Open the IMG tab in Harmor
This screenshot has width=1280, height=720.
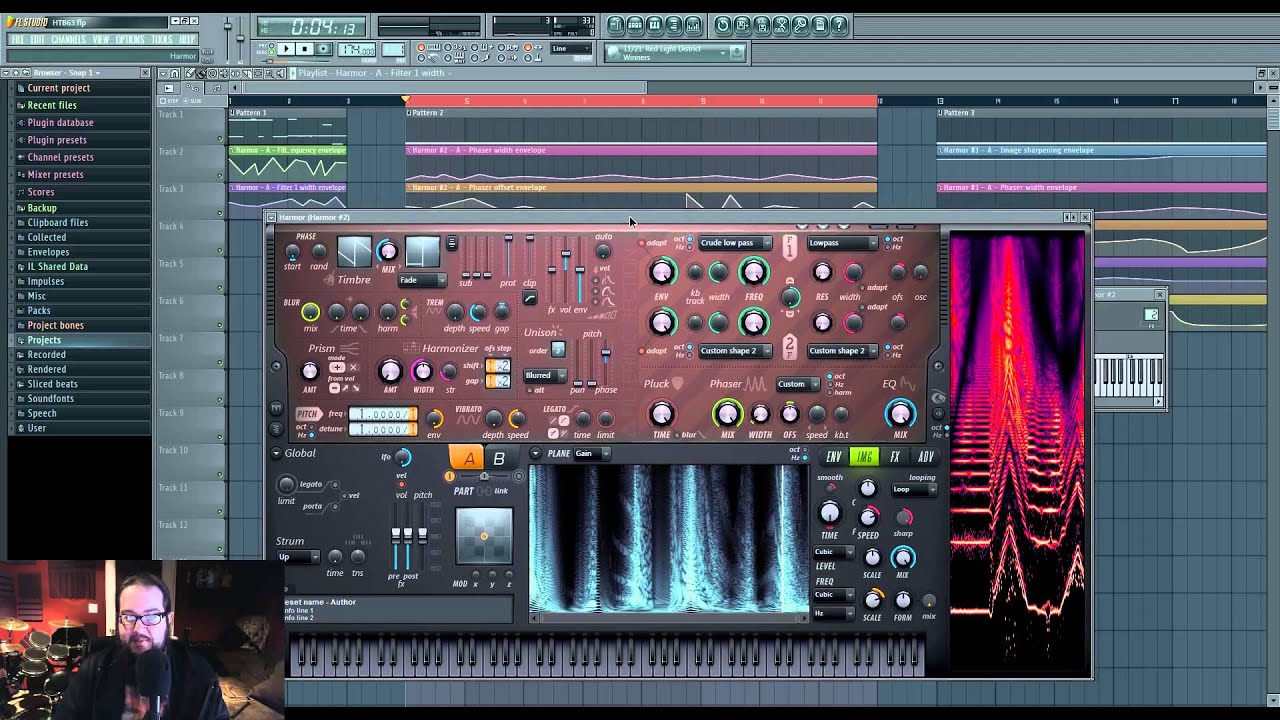[x=864, y=457]
